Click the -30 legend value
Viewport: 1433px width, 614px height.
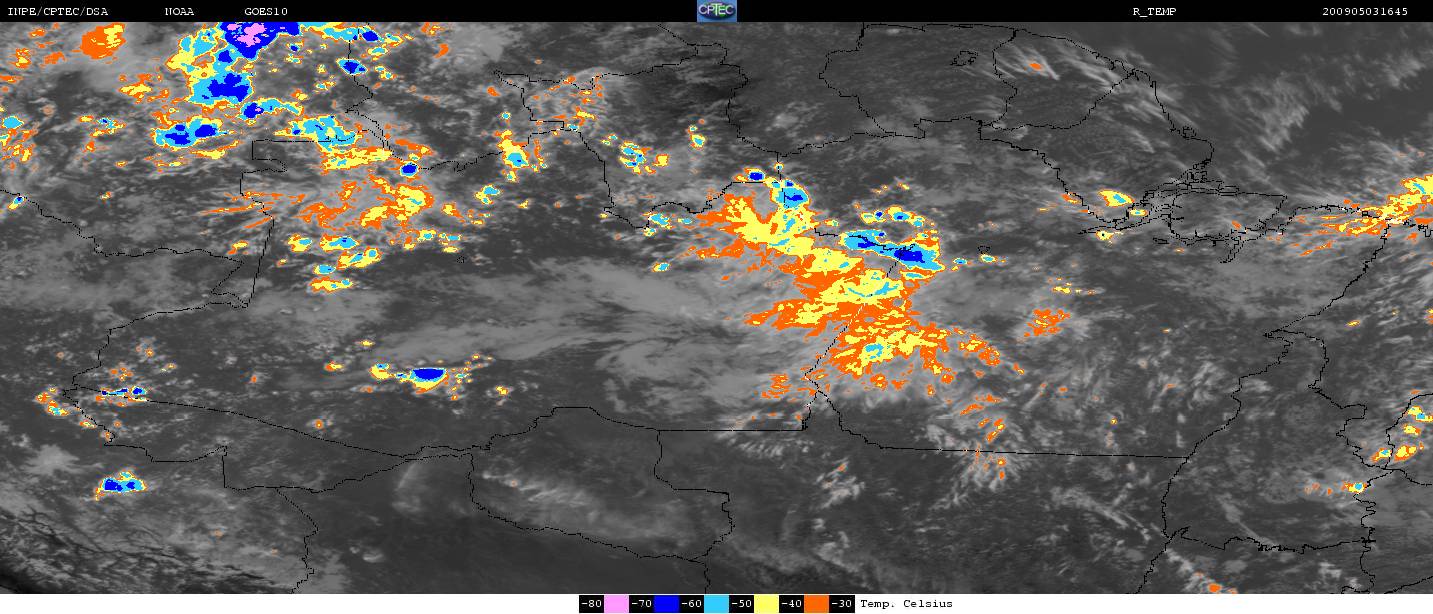842,604
